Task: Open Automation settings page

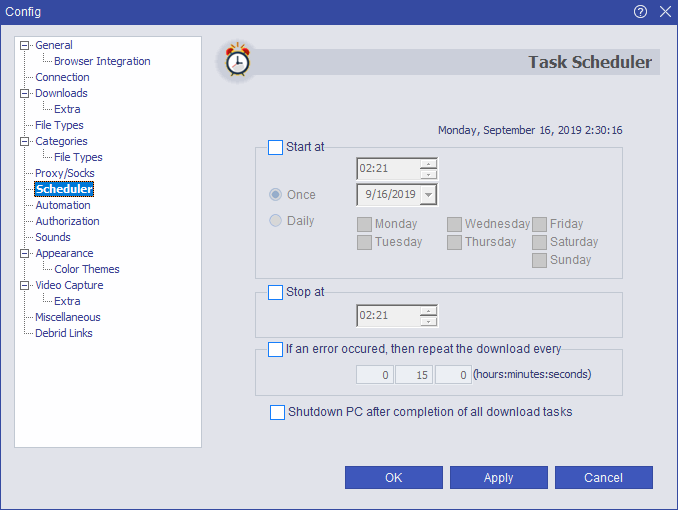Action: point(63,205)
